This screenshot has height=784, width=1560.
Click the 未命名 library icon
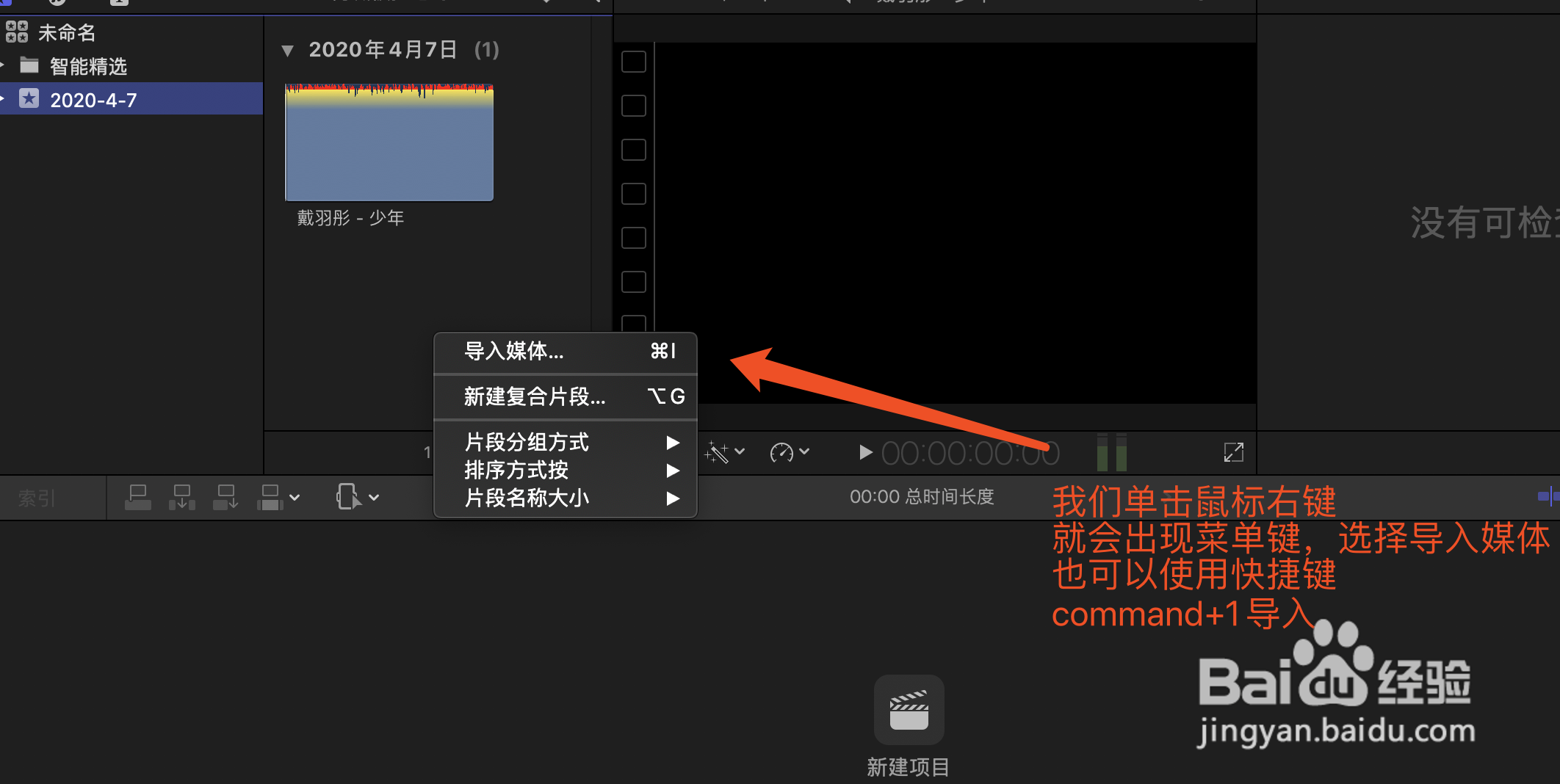[17, 32]
